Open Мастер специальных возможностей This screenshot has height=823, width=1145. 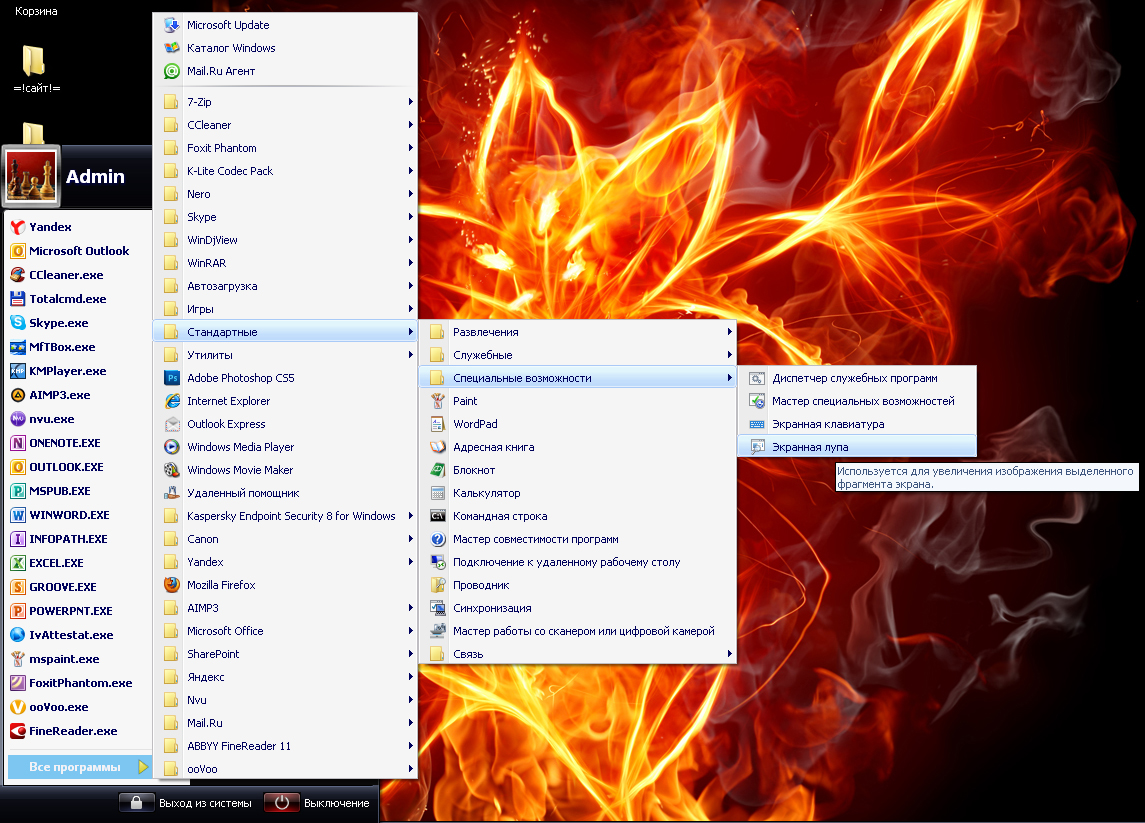[x=857, y=401]
